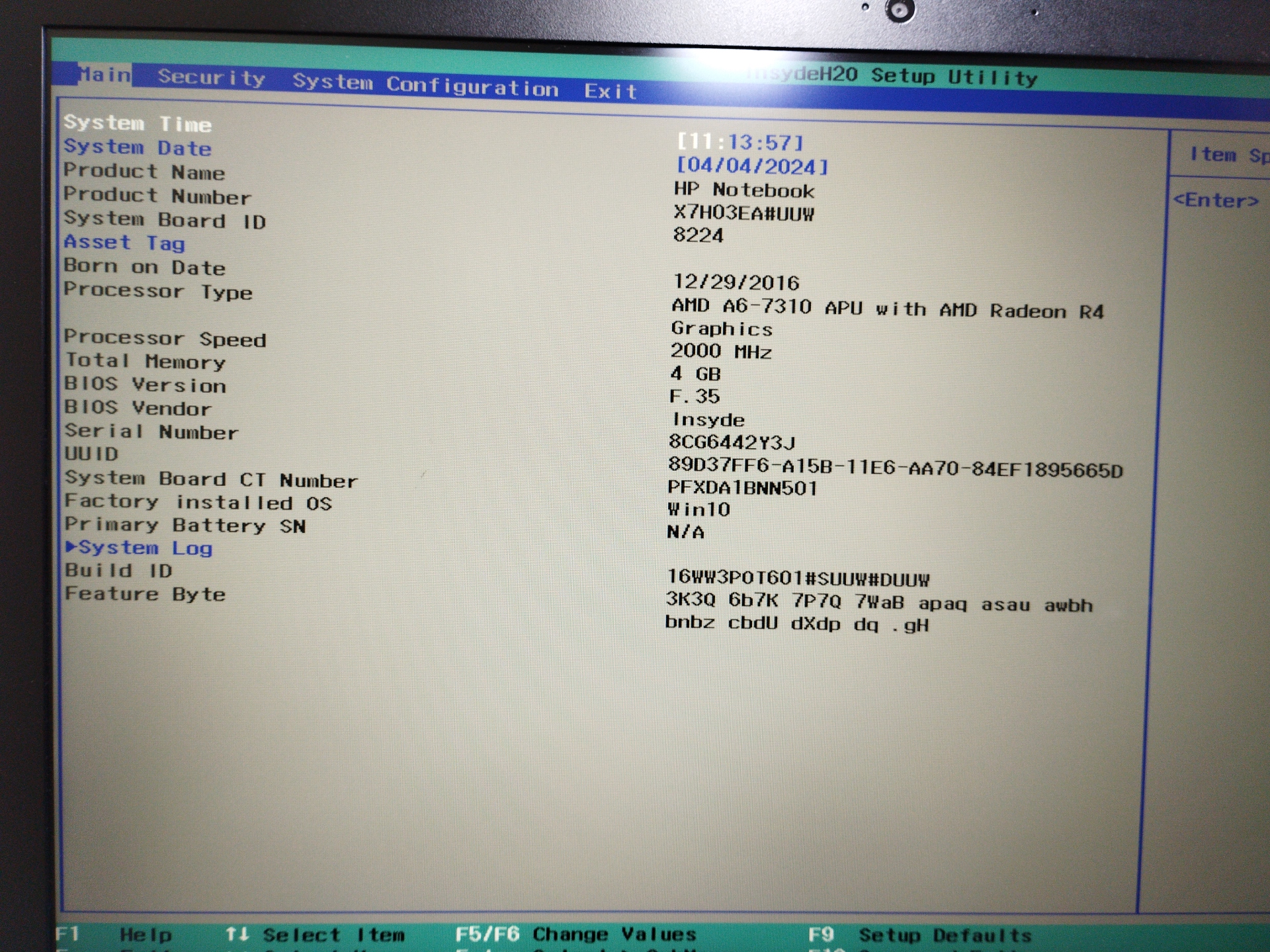Click the AMD A6-7310 APU processor text

[888, 308]
